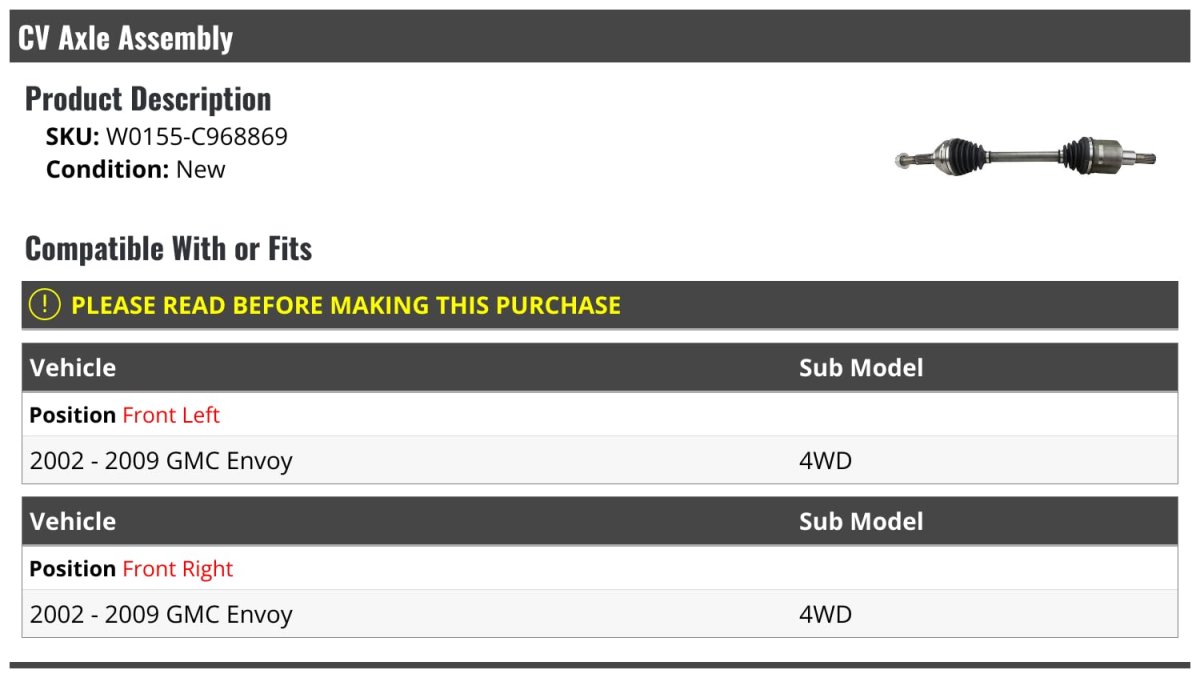Click the 4WD sub model under Front Left

pyautogui.click(x=825, y=460)
